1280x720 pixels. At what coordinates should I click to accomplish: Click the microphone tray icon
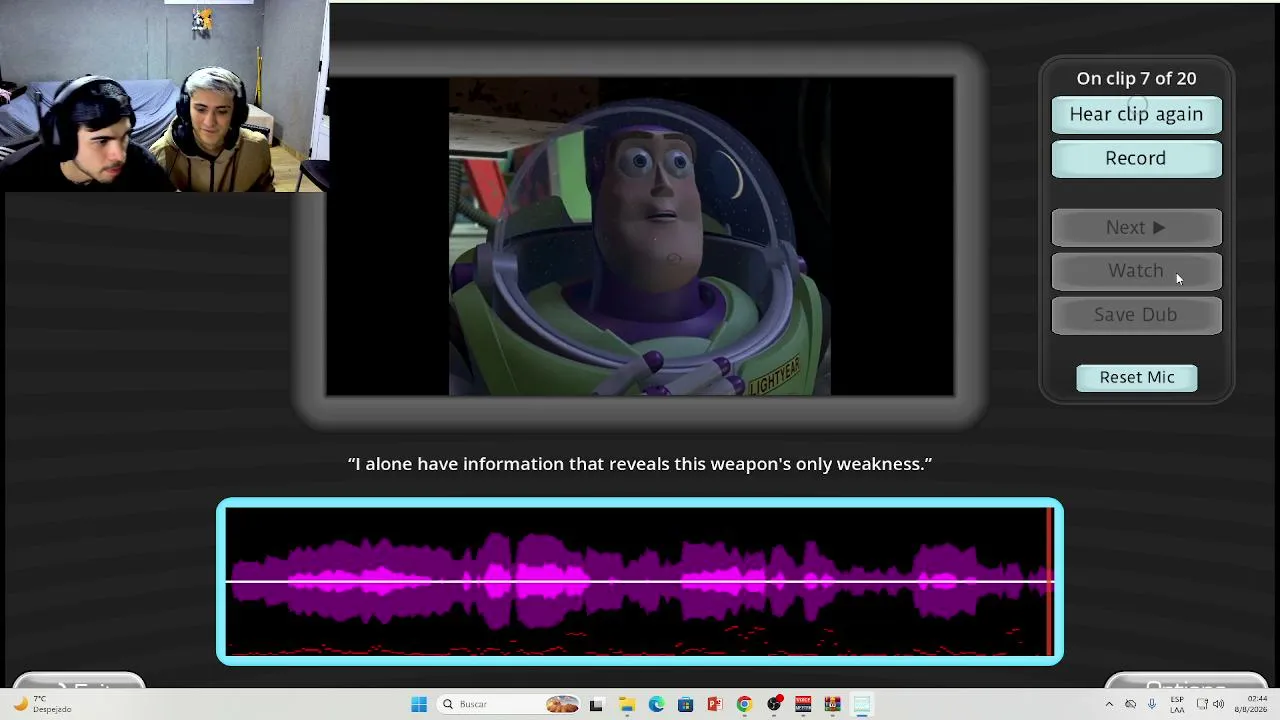pyautogui.click(x=1152, y=704)
